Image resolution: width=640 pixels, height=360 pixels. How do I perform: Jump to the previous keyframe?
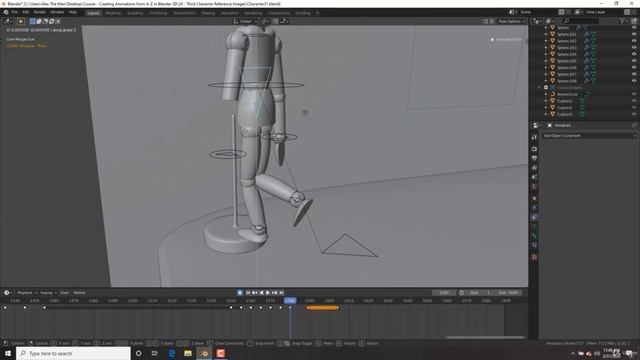pos(255,293)
